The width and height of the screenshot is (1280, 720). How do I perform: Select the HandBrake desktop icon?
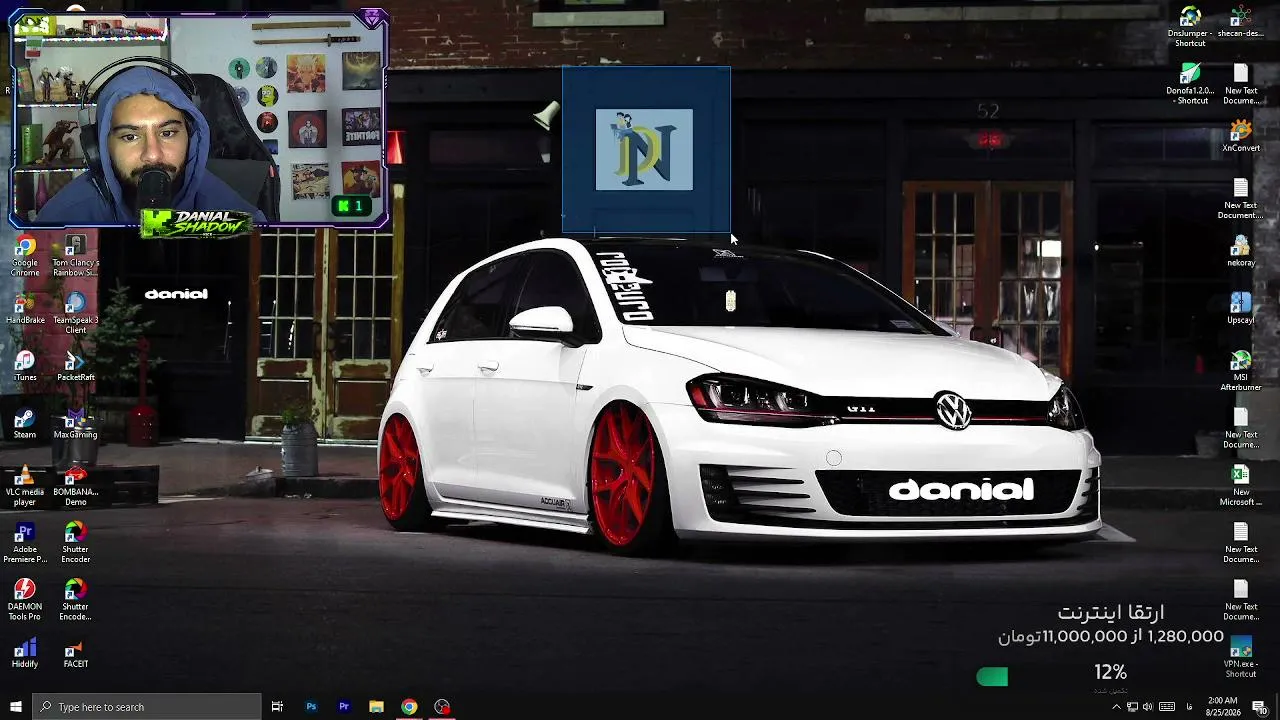point(25,309)
